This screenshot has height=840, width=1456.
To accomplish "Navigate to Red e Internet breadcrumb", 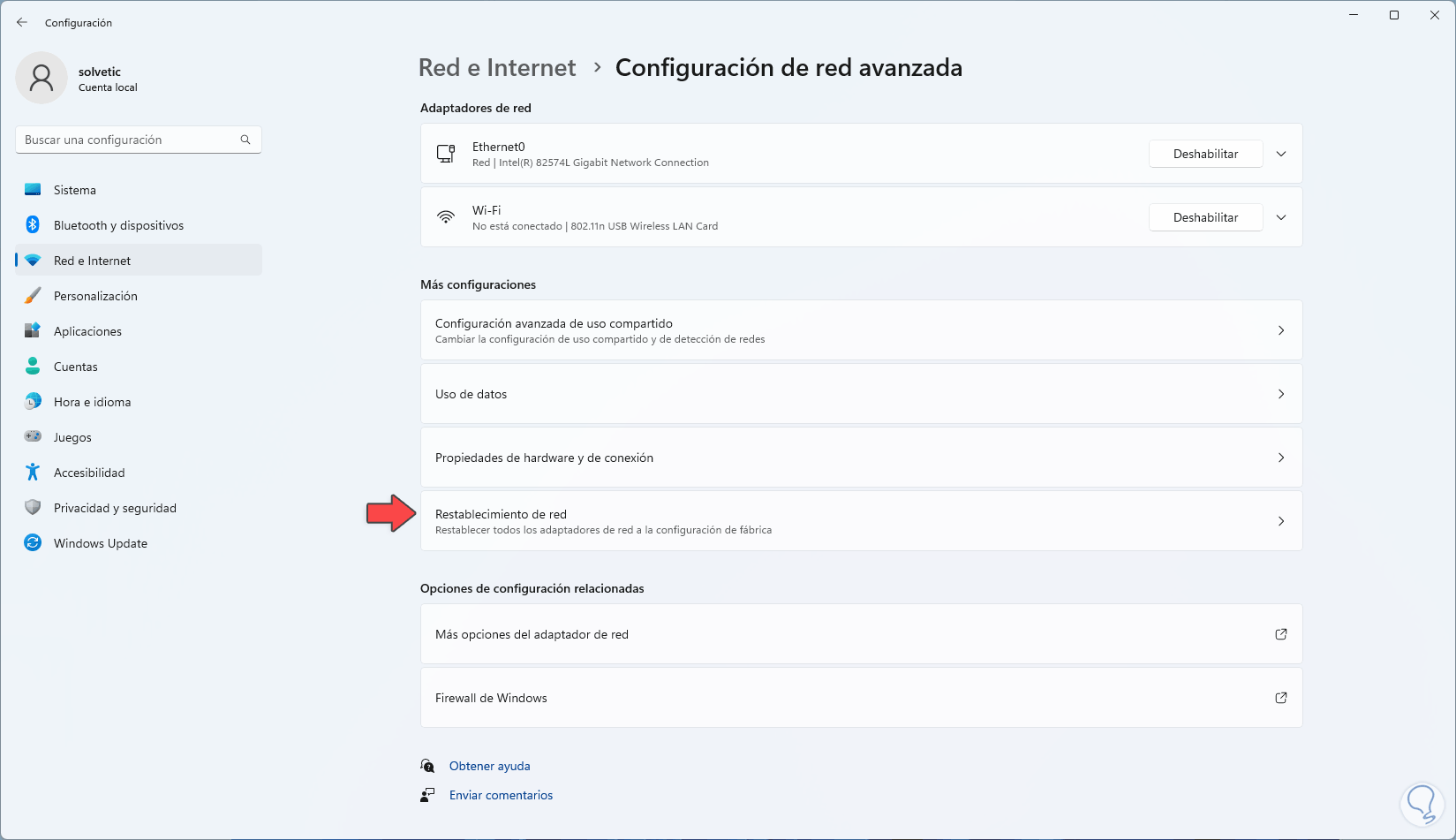I will tap(497, 68).
